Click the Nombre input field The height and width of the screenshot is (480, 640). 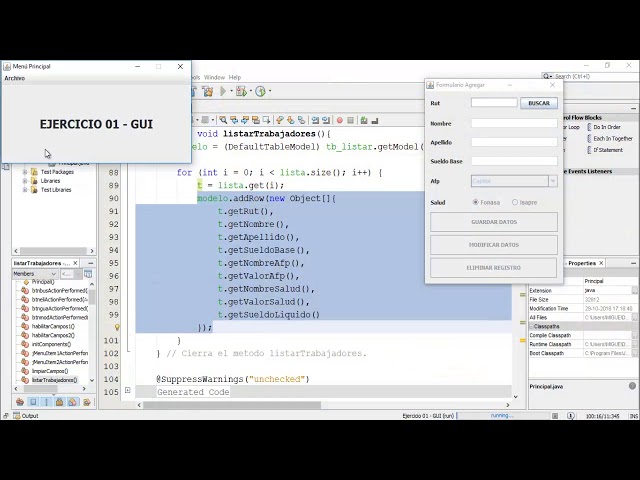pyautogui.click(x=514, y=123)
